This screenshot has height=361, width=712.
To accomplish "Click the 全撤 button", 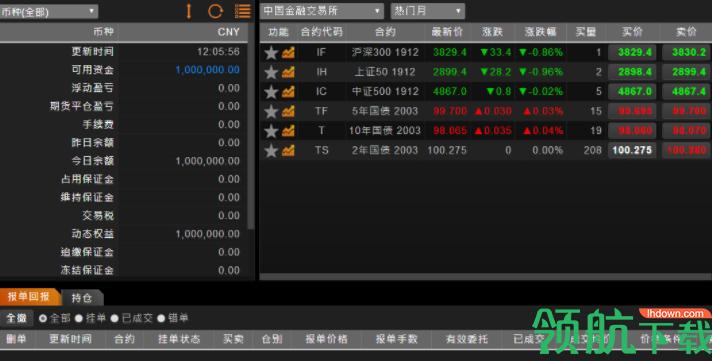I will [x=17, y=318].
